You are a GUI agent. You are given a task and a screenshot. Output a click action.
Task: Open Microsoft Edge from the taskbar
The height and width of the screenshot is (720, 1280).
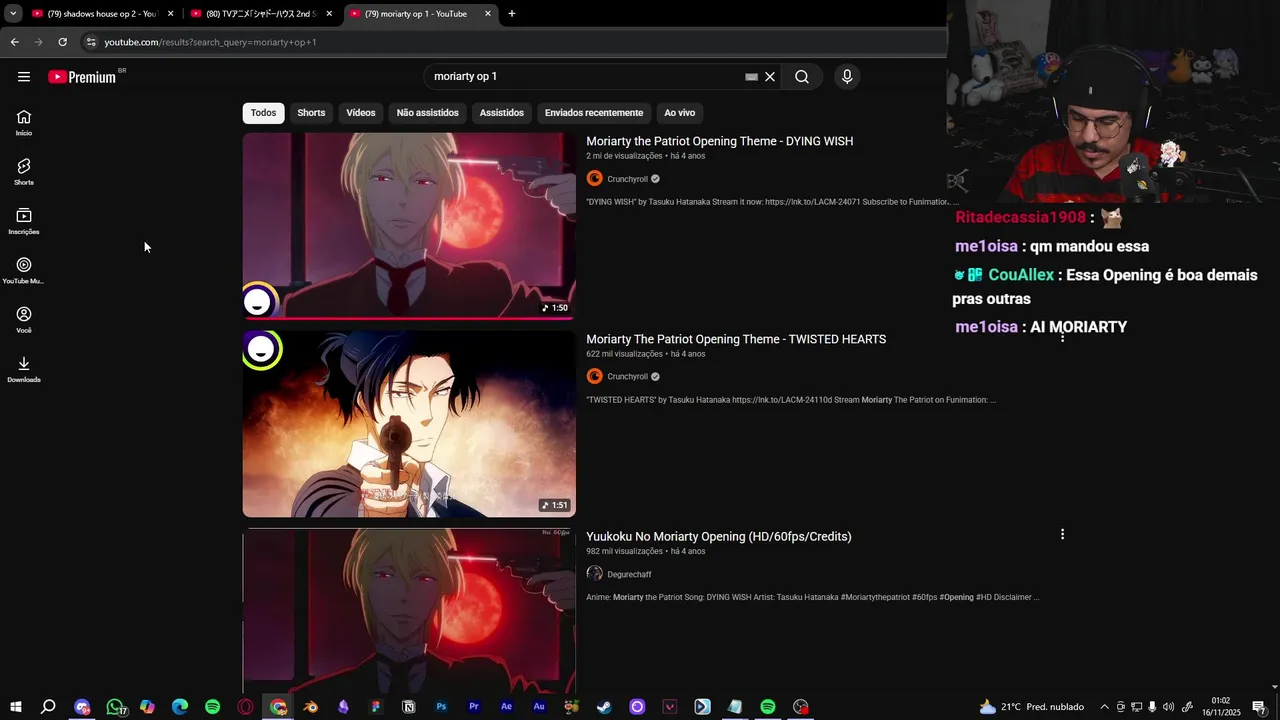tap(180, 707)
